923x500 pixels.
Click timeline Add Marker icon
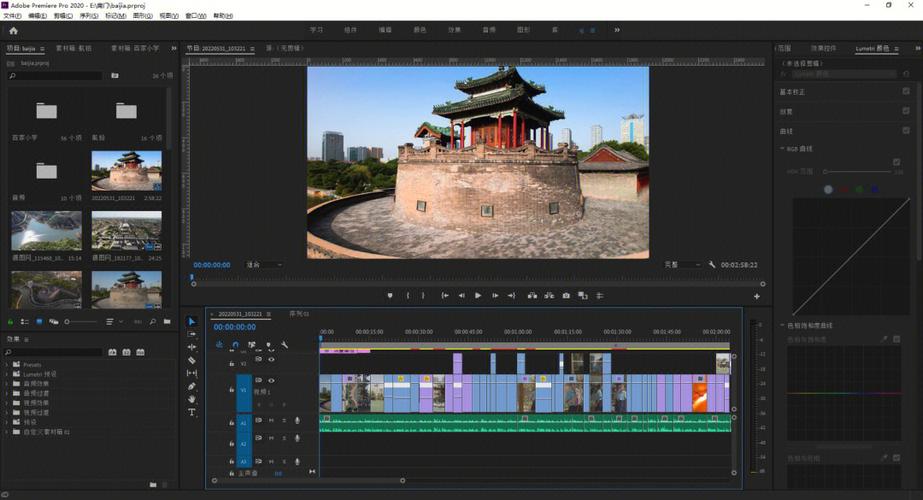[x=268, y=345]
